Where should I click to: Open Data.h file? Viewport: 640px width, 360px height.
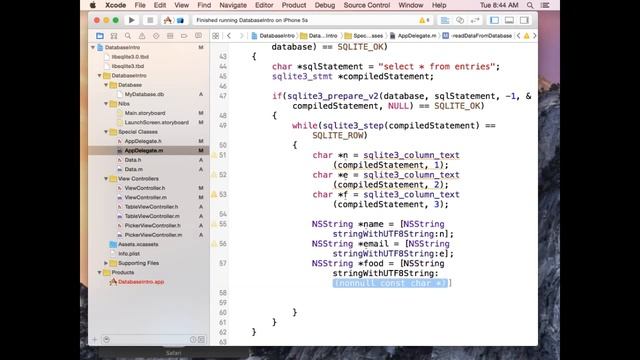pyautogui.click(x=133, y=160)
